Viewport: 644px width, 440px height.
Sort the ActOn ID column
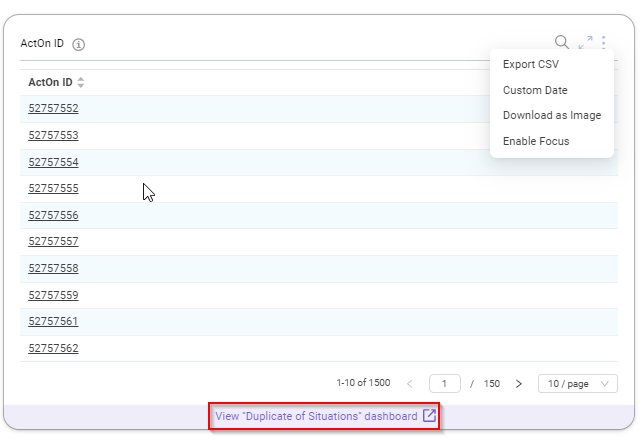[80, 82]
